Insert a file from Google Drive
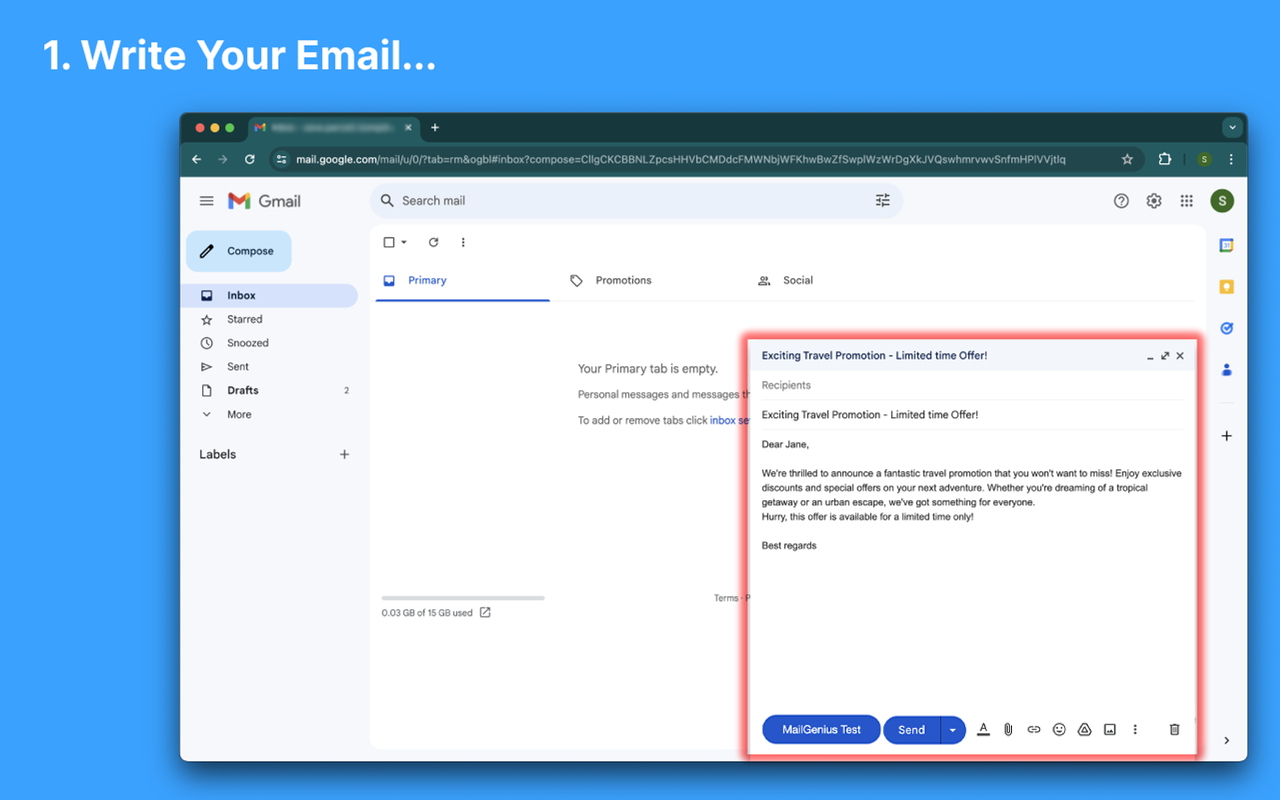 pos(1084,729)
